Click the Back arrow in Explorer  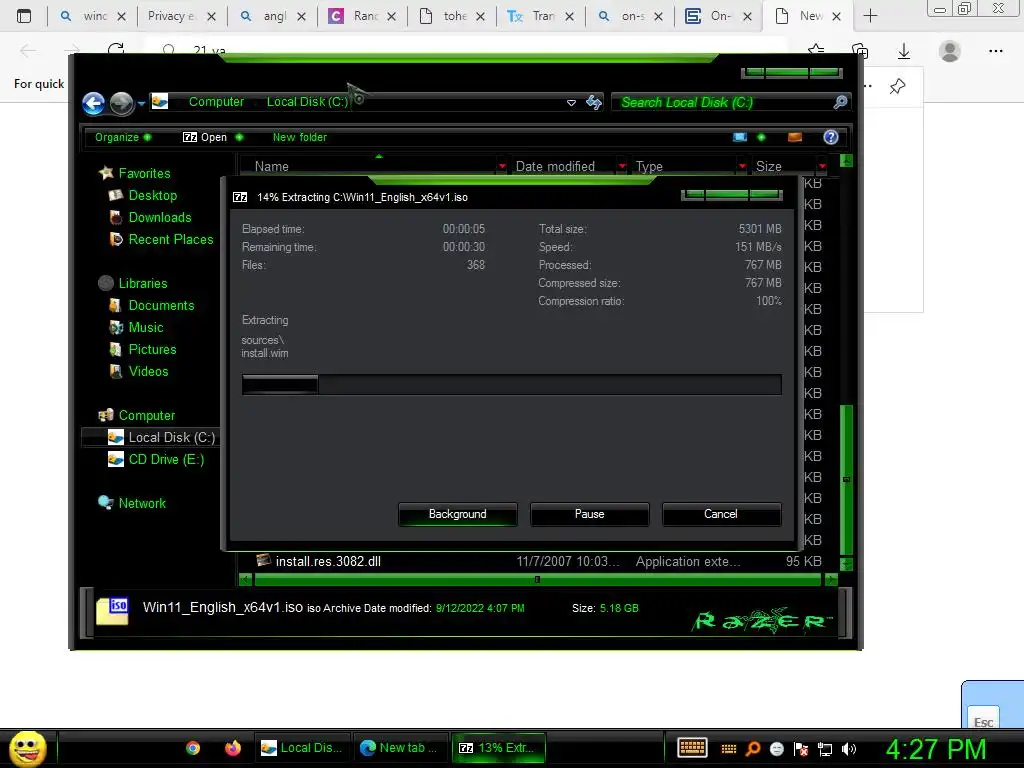[93, 103]
